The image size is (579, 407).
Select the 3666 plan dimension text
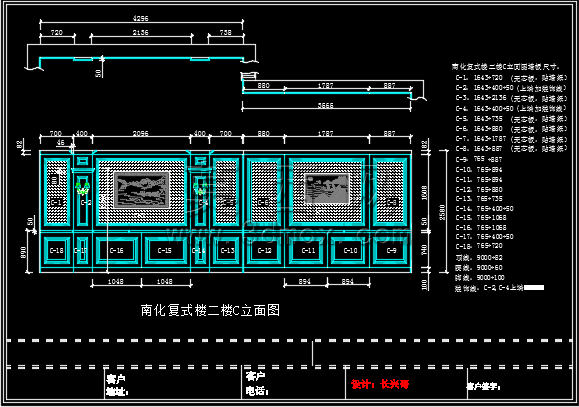(x=326, y=106)
